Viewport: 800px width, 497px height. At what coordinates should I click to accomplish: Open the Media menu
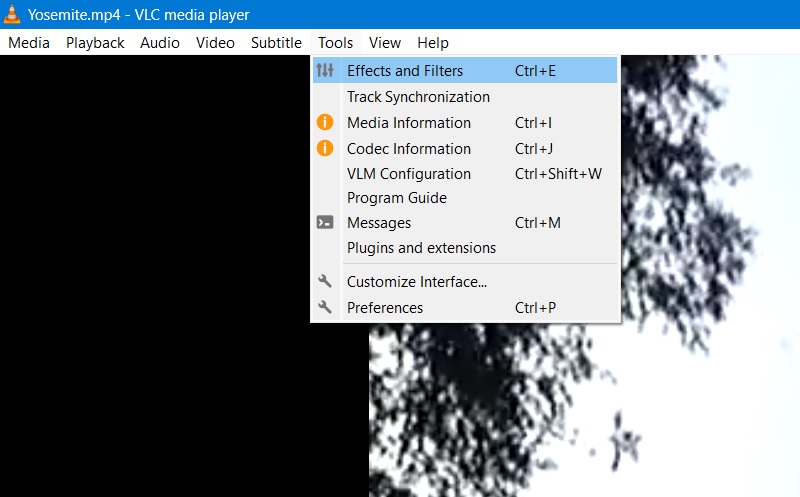tap(29, 43)
